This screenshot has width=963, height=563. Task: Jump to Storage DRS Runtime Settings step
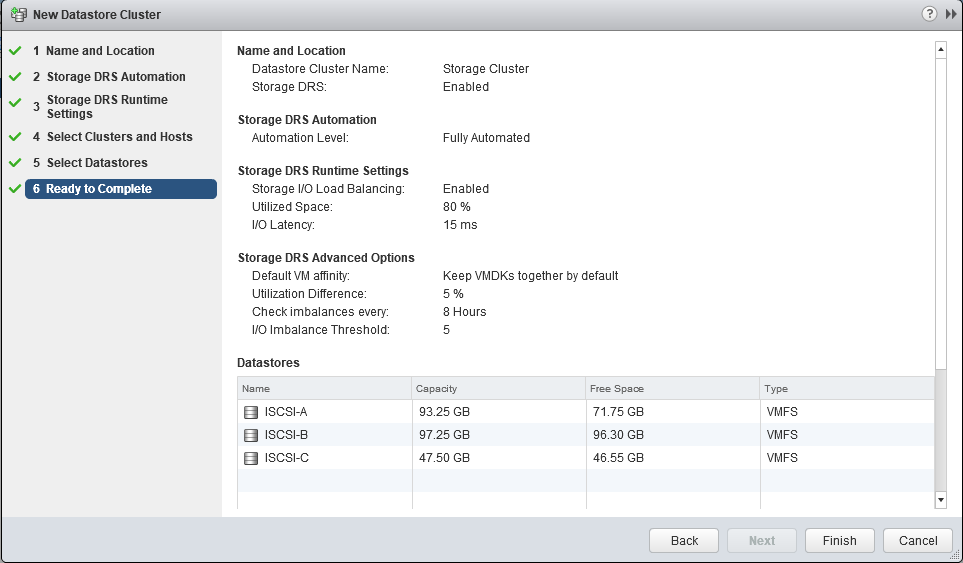click(x=107, y=107)
